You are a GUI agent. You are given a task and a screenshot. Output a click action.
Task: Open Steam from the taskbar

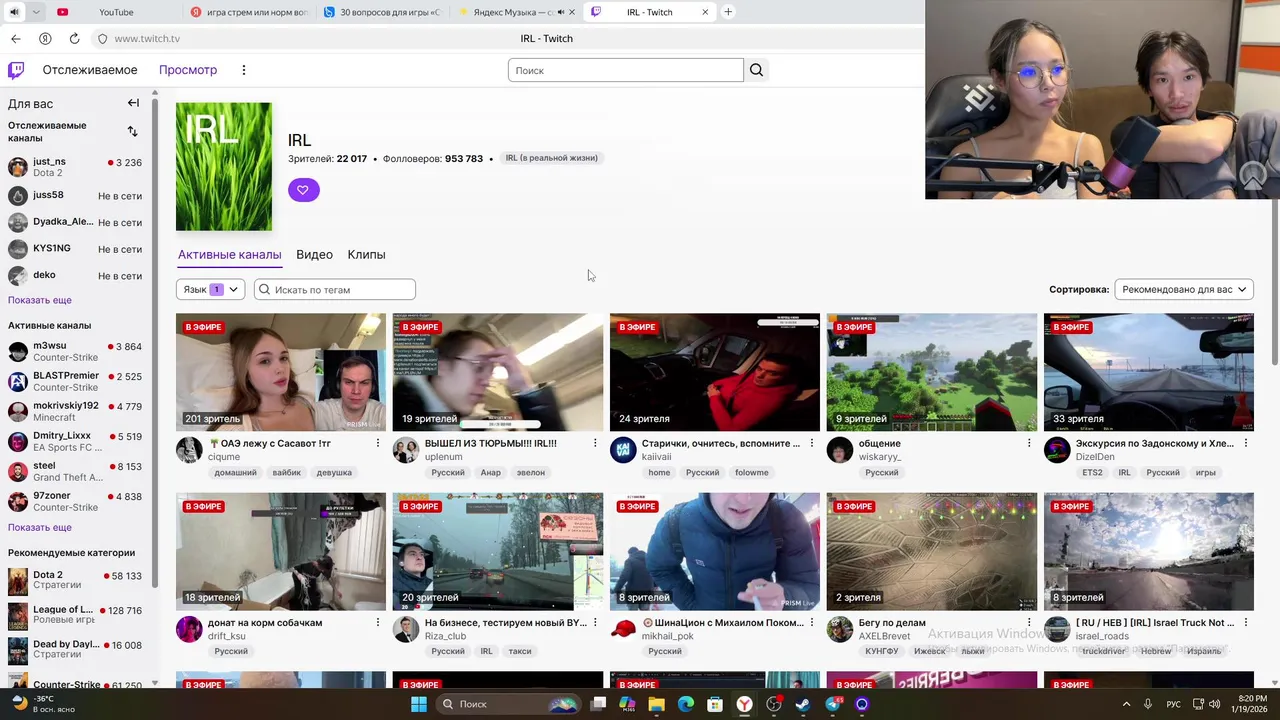[803, 704]
